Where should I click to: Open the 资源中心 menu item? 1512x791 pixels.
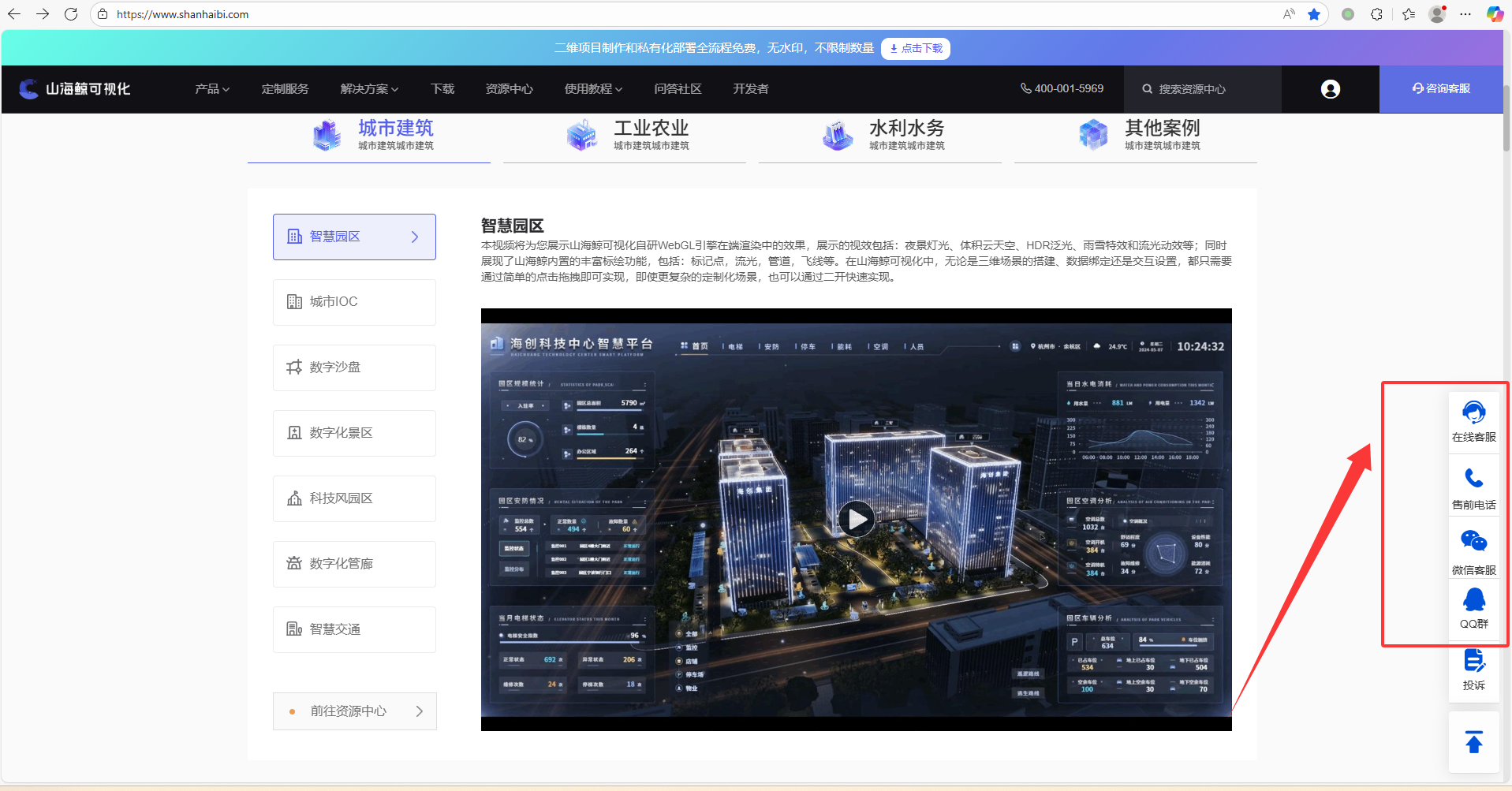510,89
